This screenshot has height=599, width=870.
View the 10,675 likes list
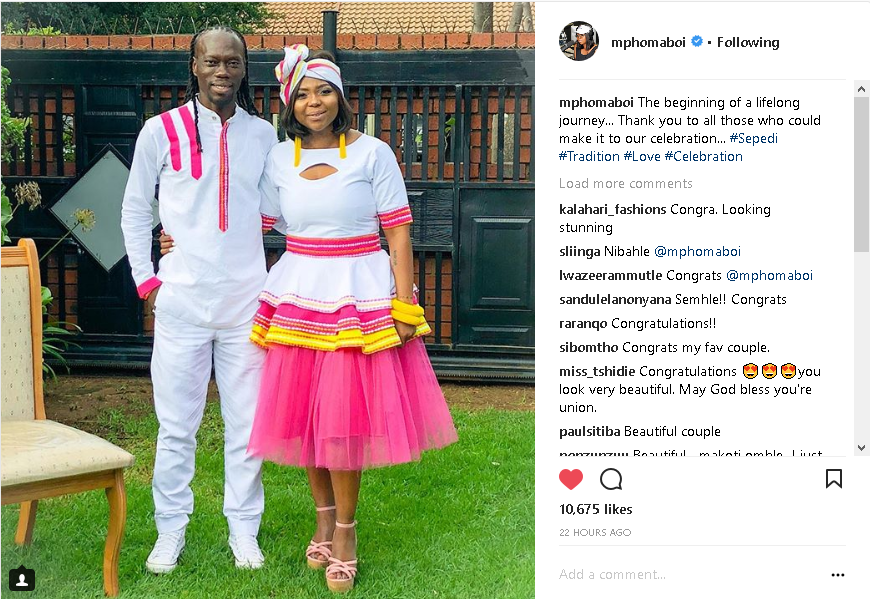[x=595, y=509]
